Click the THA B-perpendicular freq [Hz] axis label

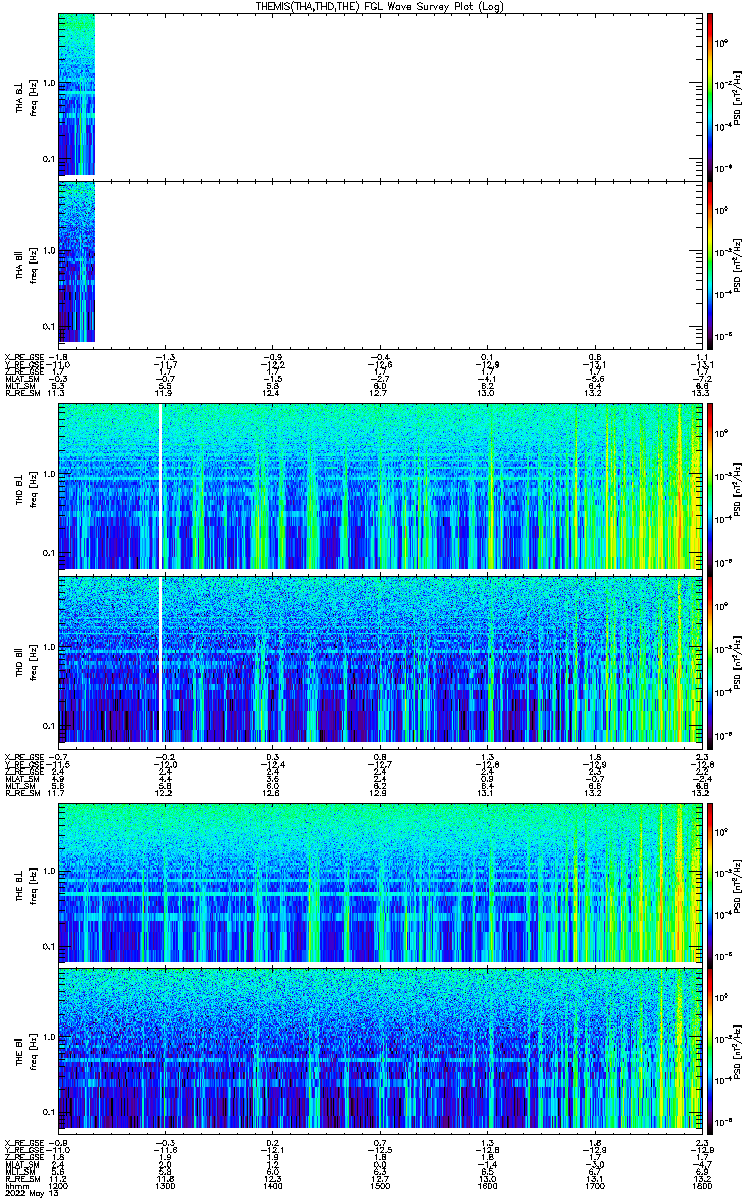tap(31, 95)
